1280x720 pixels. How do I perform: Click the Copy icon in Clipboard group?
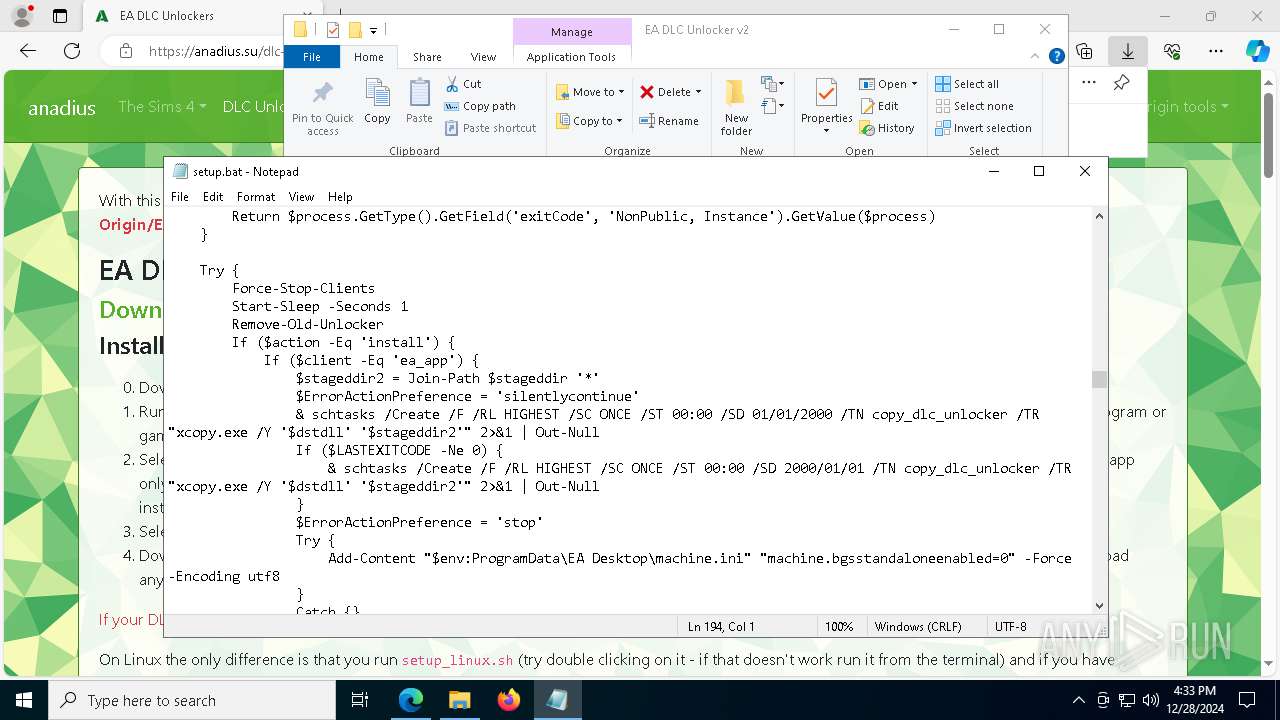[377, 101]
